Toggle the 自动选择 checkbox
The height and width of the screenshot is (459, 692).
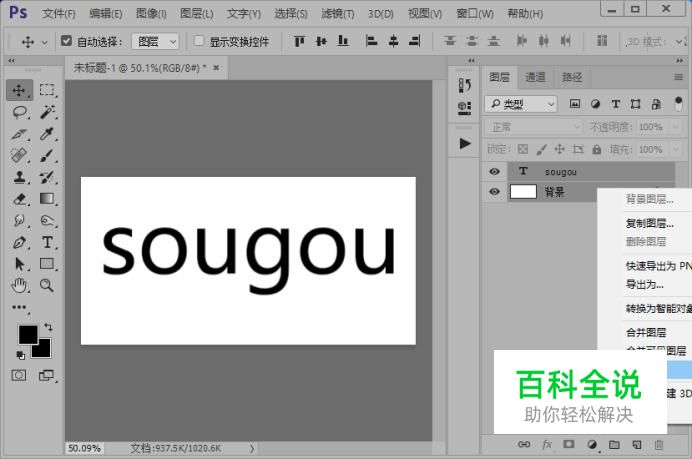tap(66, 41)
